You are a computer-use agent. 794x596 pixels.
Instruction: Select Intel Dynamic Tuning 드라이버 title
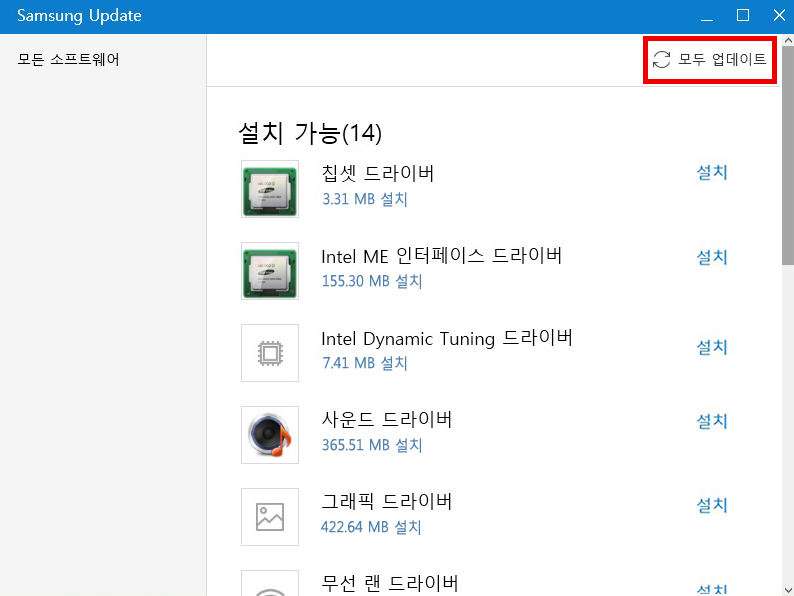tap(447, 338)
